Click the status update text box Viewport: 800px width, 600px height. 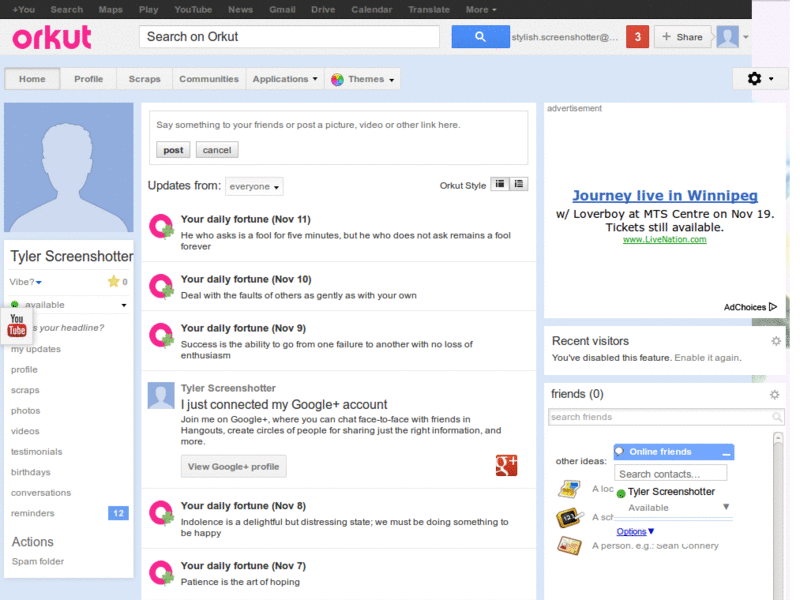pyautogui.click(x=338, y=125)
